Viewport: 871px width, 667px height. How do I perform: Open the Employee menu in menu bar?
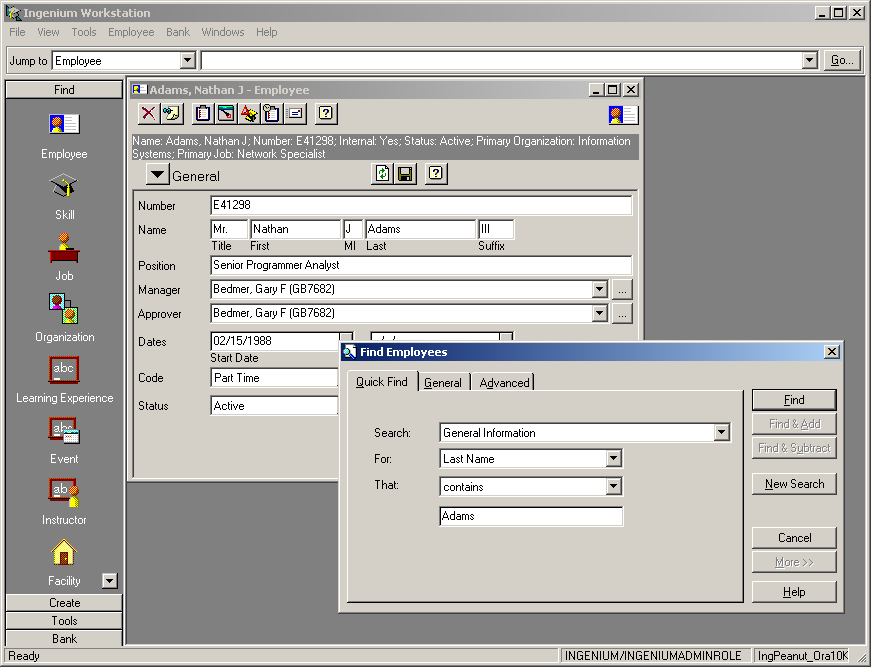[x=131, y=32]
